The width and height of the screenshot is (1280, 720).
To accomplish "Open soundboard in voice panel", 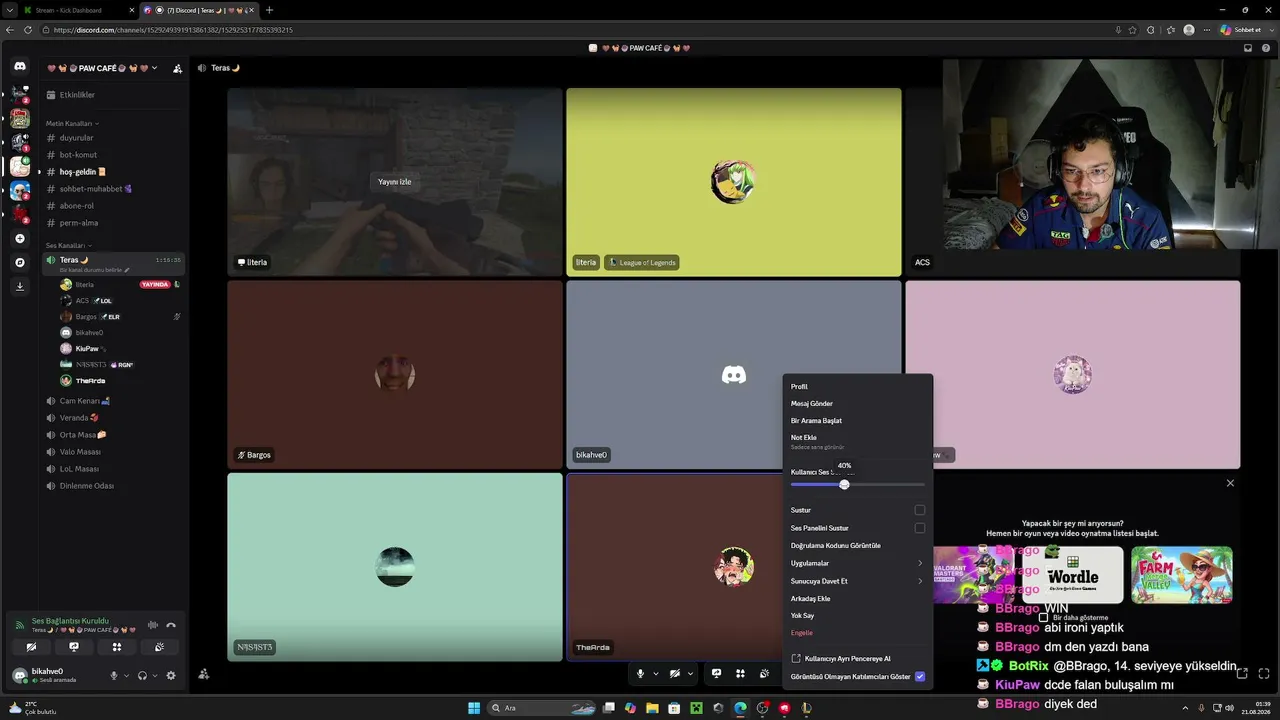I will (x=159, y=647).
